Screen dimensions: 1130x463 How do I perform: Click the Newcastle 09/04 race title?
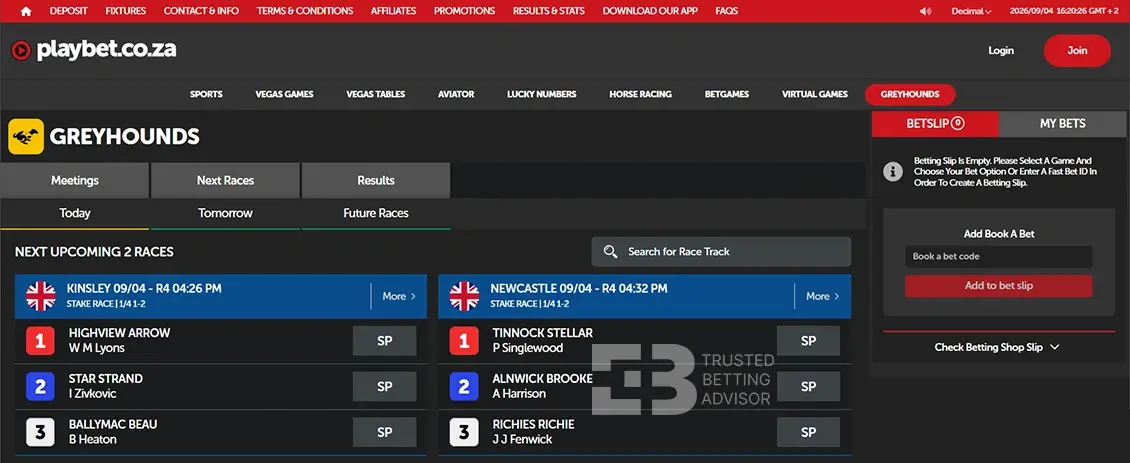tap(579, 288)
